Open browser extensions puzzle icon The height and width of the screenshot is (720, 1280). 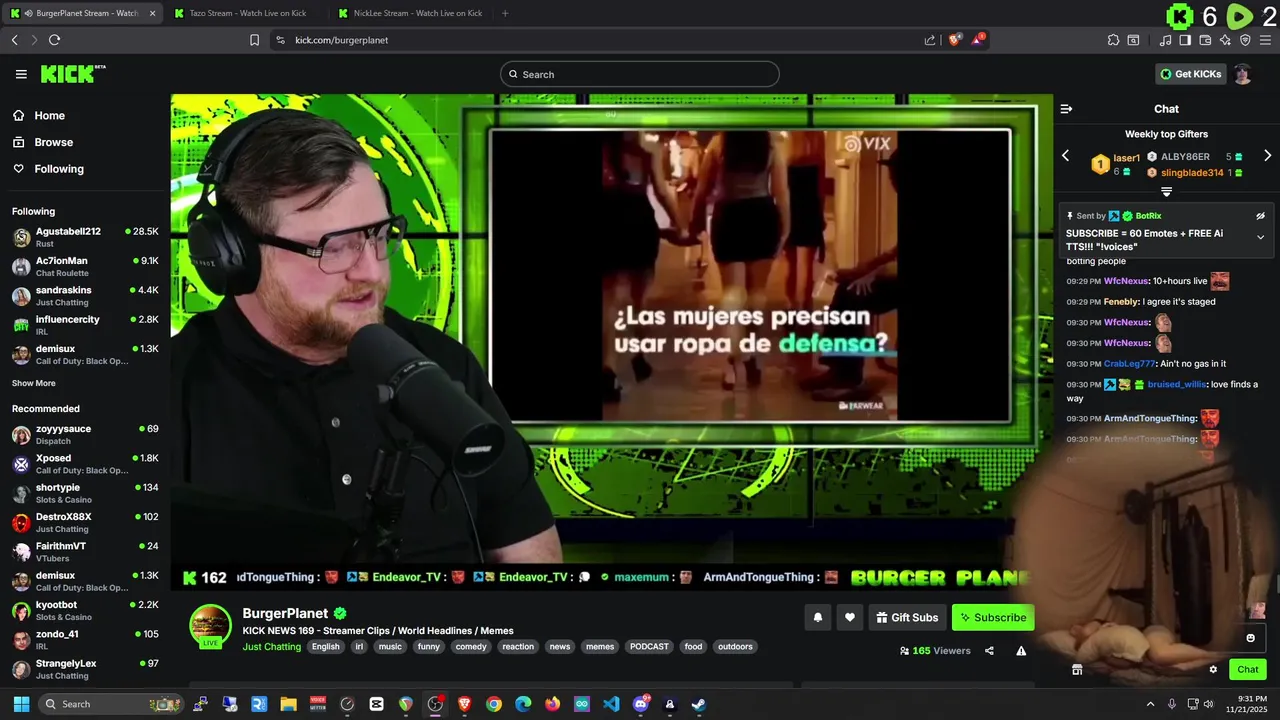1113,40
